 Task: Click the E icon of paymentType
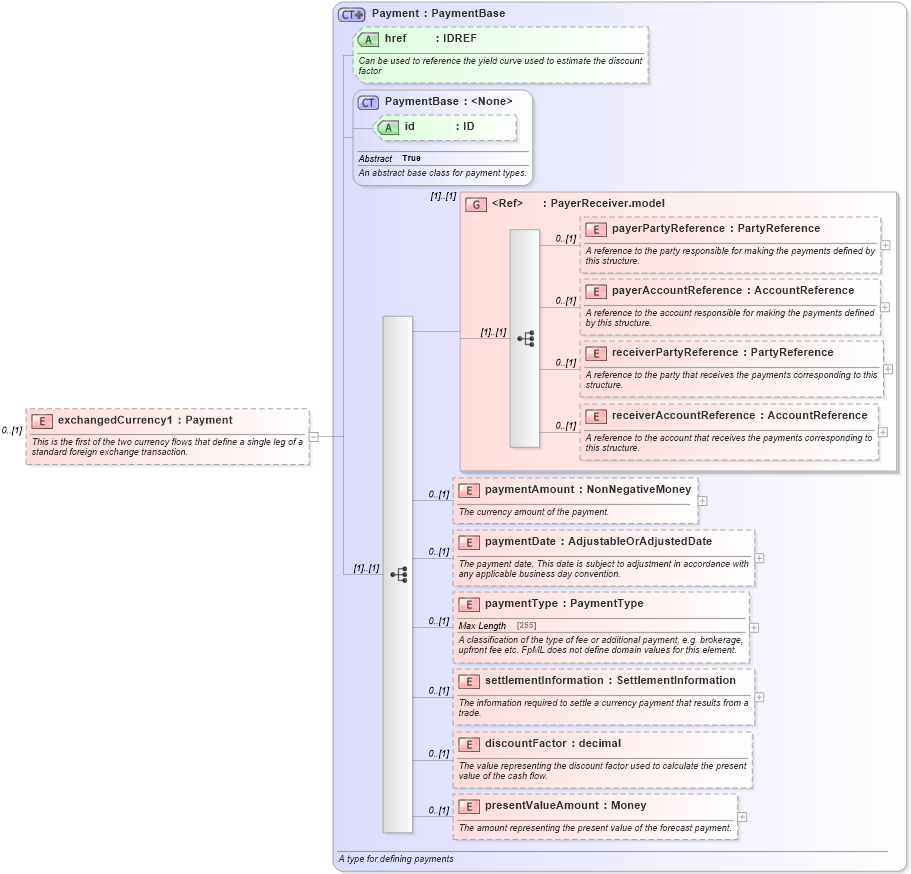pyautogui.click(x=469, y=605)
